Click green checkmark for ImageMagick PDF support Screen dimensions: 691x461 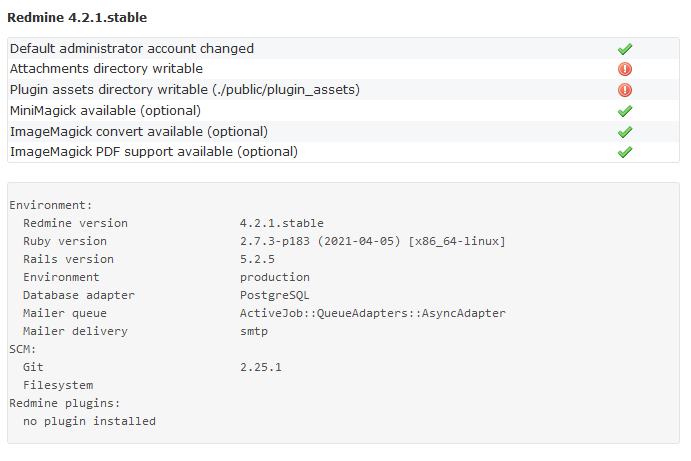click(x=624, y=152)
